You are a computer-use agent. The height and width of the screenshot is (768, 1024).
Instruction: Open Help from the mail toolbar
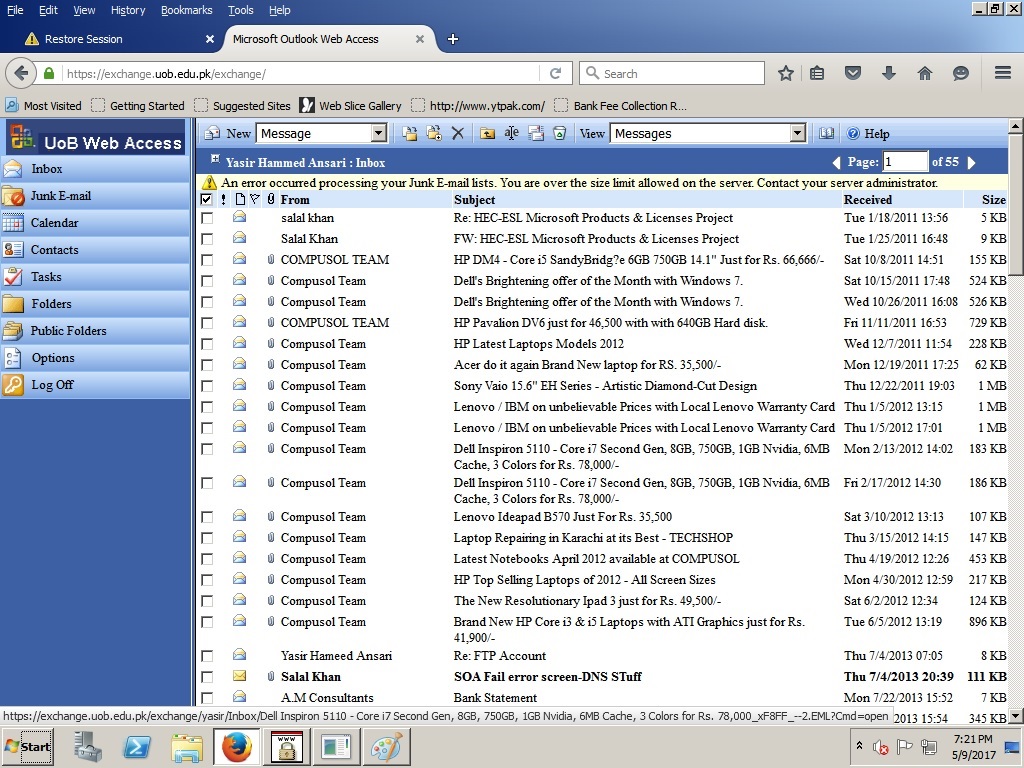click(869, 133)
